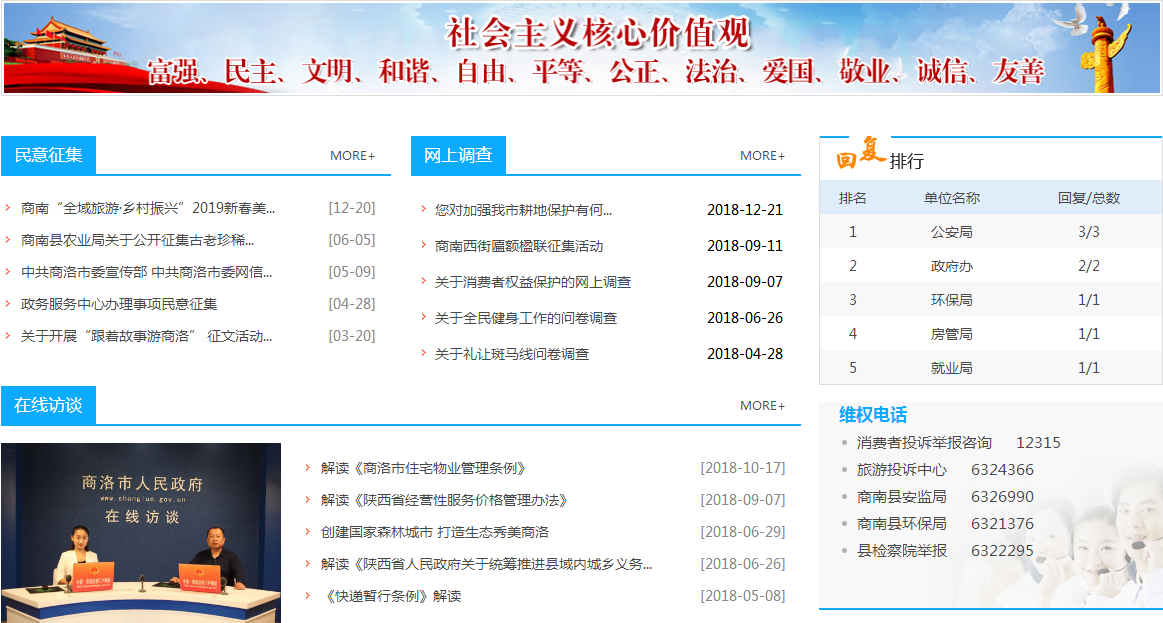Click date [2018-05-08] in interview list
Image resolution: width=1163 pixels, height=623 pixels.
click(742, 596)
